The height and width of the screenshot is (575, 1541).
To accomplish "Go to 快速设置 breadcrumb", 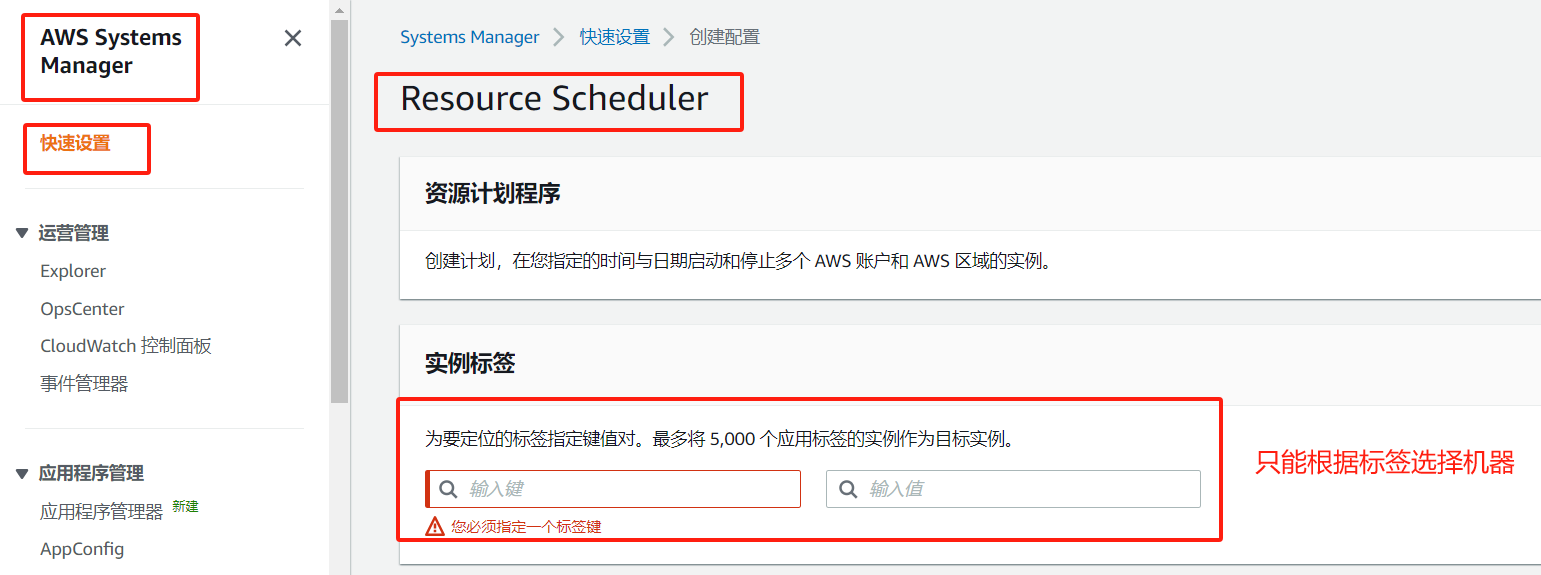I will [614, 37].
